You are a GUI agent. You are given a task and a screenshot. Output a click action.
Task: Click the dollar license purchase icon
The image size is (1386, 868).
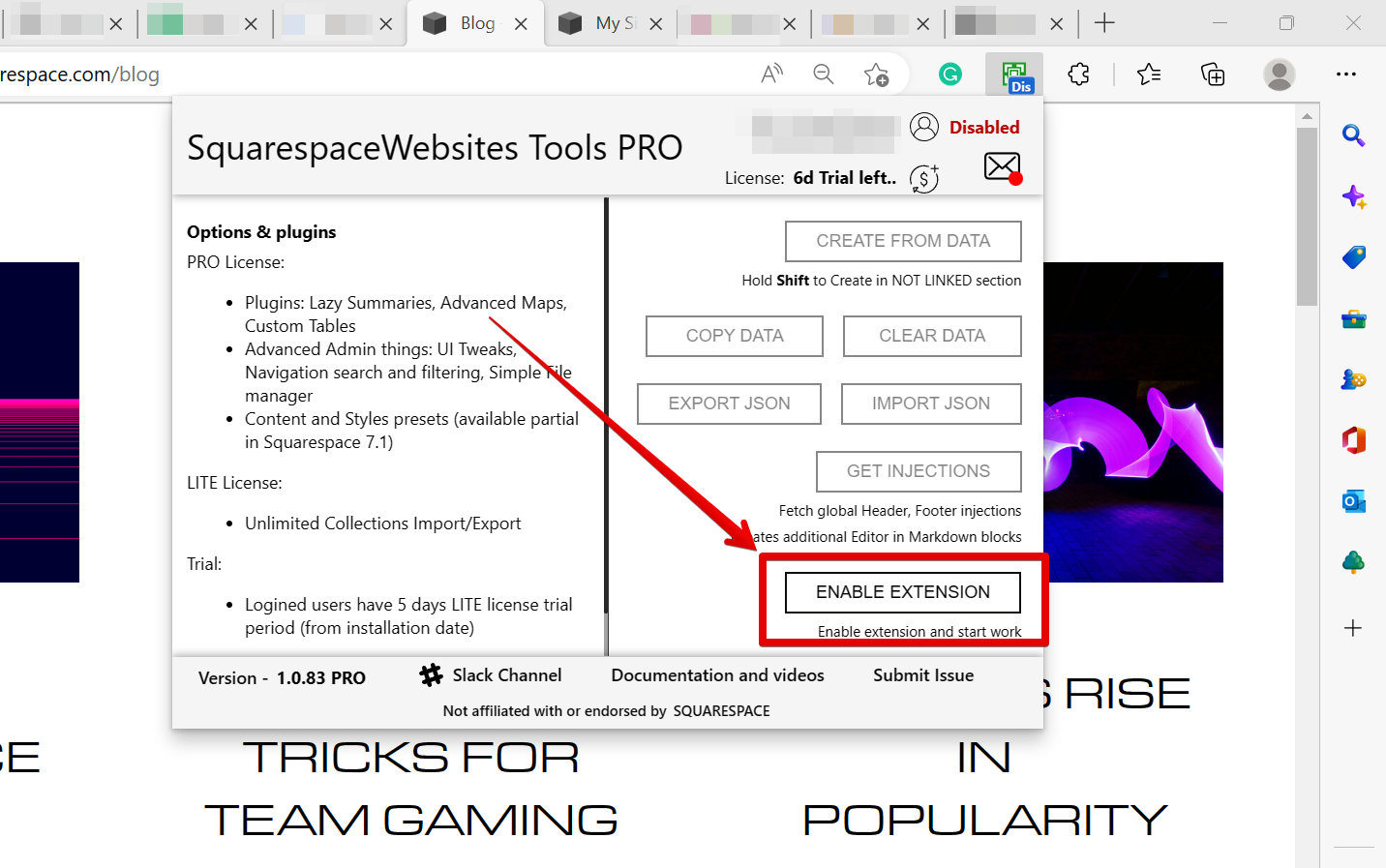click(x=924, y=178)
